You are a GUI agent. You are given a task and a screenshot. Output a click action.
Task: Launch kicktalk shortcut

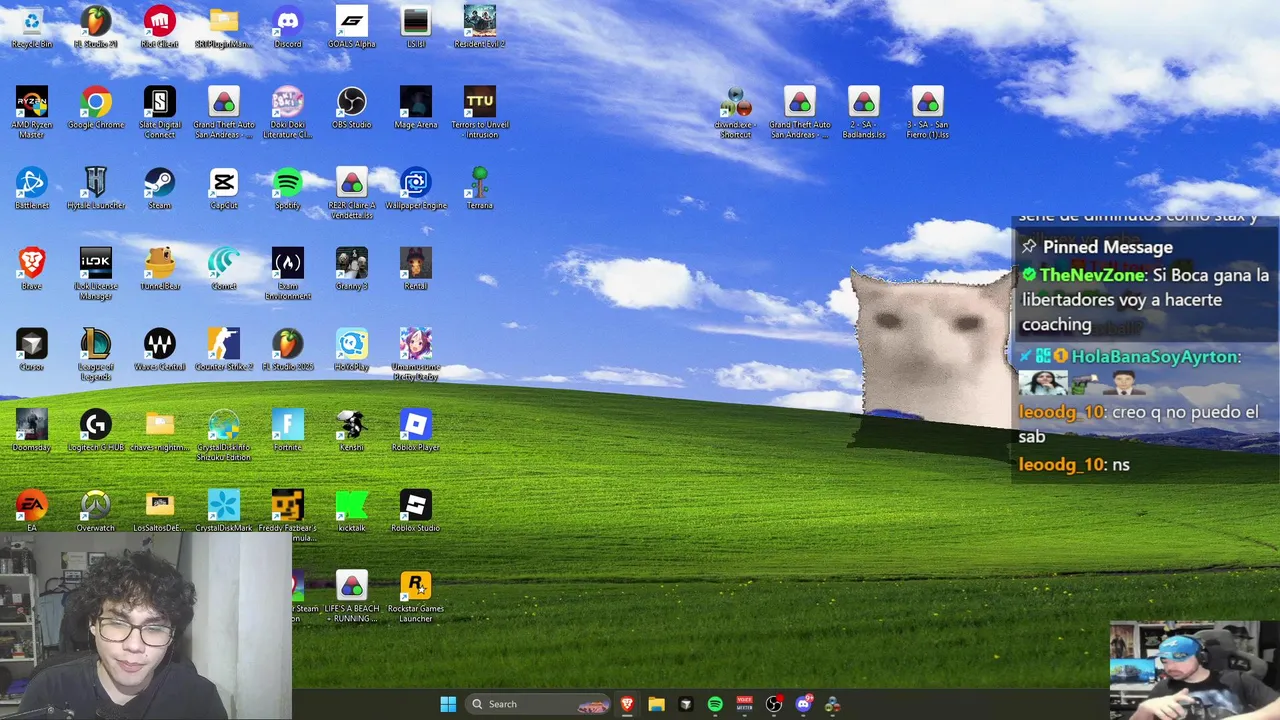coord(351,511)
